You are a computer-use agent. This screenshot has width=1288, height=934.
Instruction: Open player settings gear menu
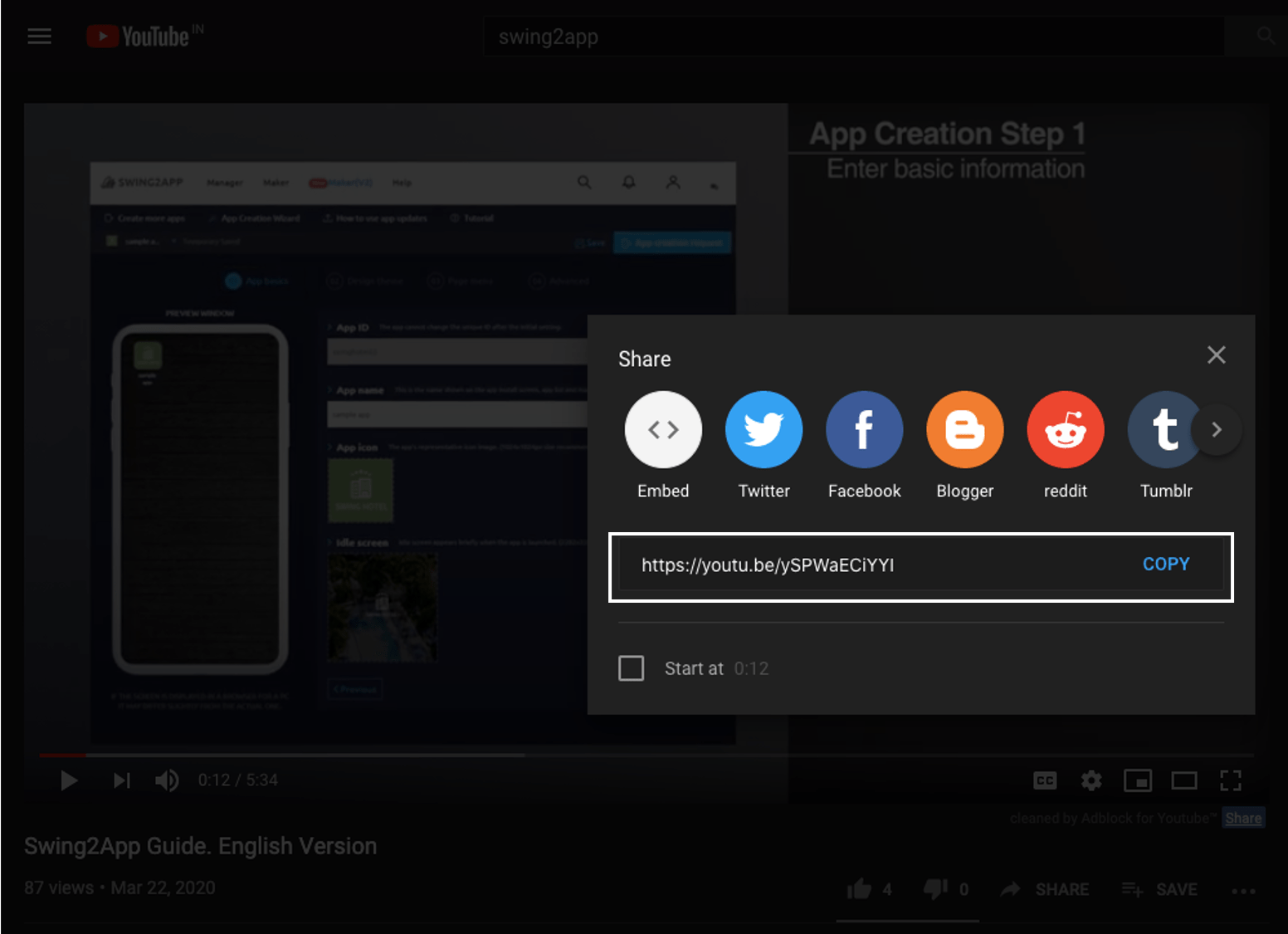click(x=1091, y=780)
